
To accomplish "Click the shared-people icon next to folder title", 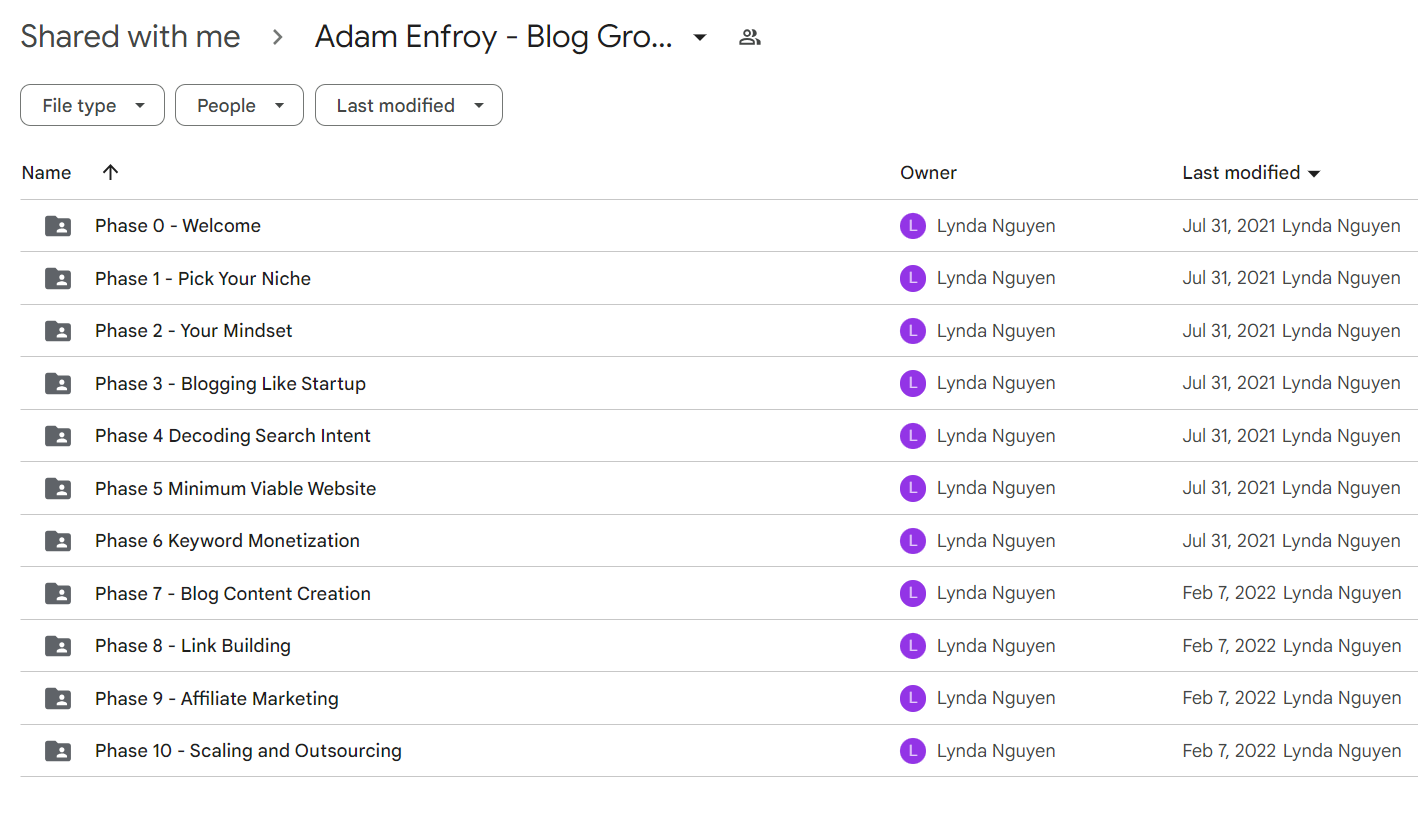I will (x=750, y=38).
